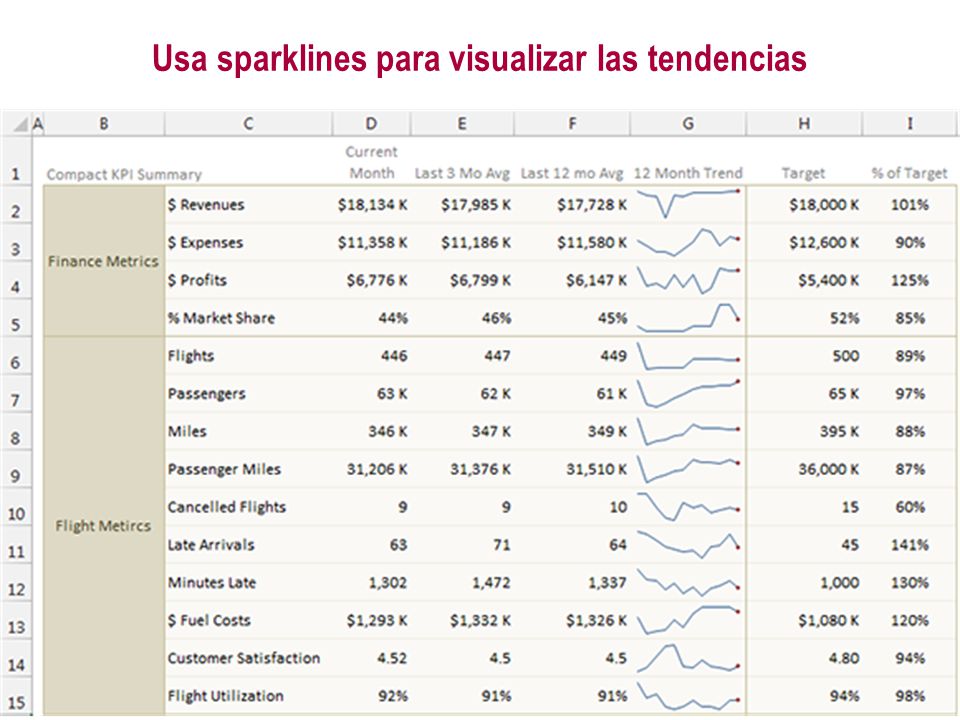Click the Target column title
The width and height of the screenshot is (960, 720).
click(803, 173)
